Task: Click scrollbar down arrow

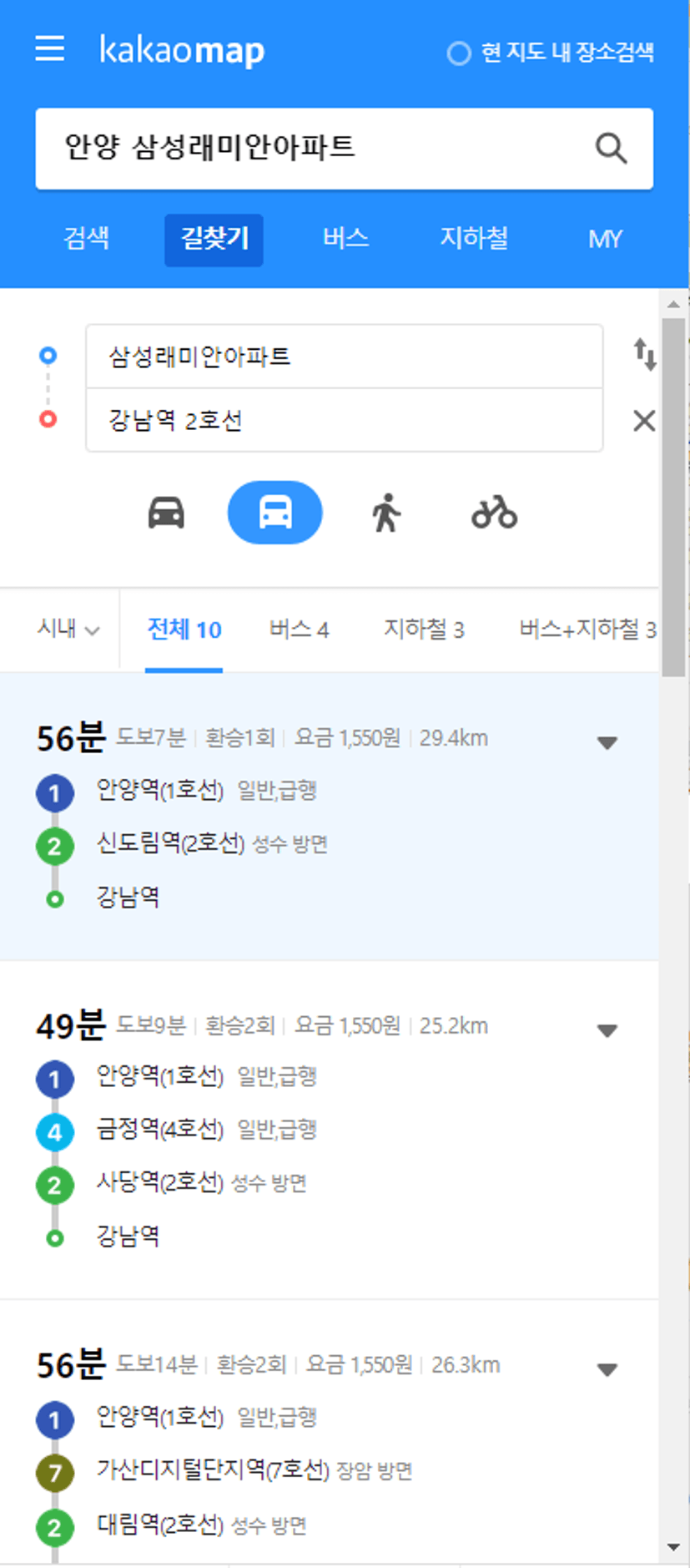Action: pyautogui.click(x=674, y=1547)
